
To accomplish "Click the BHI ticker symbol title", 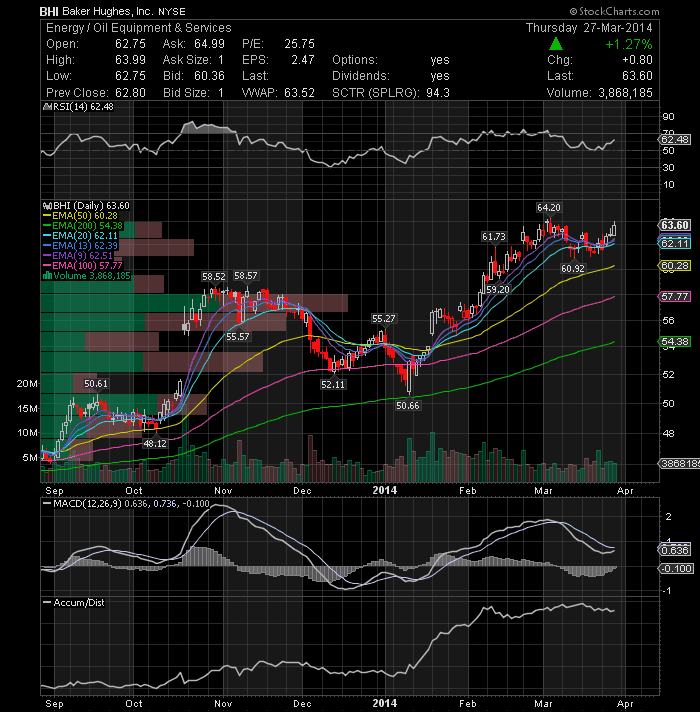I will pyautogui.click(x=49, y=11).
